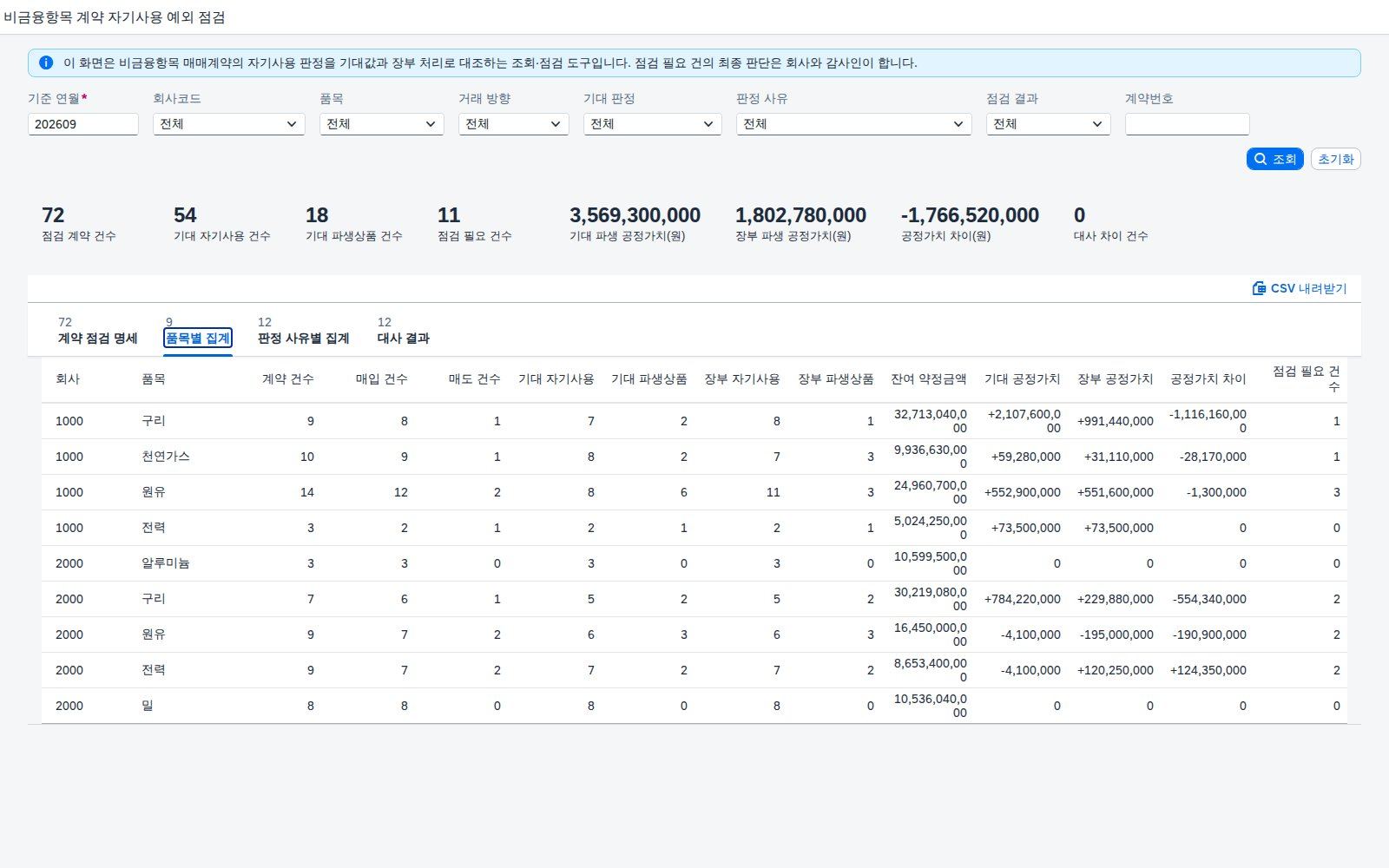Click the 밀 row cell
Image resolution: width=1389 pixels, height=868 pixels.
click(x=148, y=706)
